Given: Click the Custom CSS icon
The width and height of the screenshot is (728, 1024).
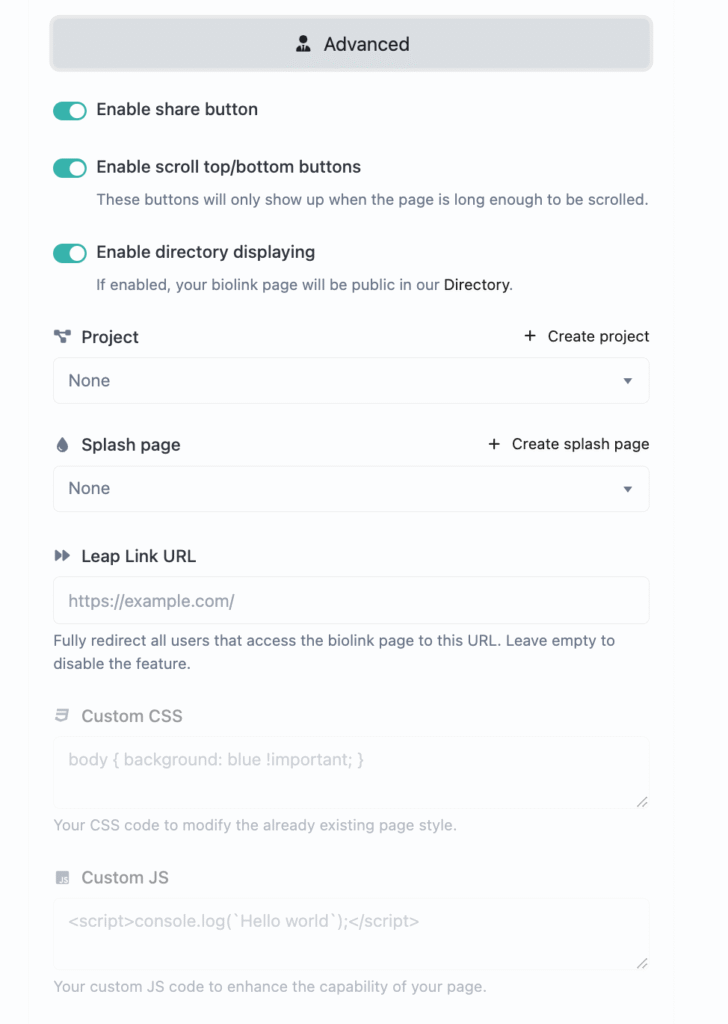Looking at the screenshot, I should 62,716.
